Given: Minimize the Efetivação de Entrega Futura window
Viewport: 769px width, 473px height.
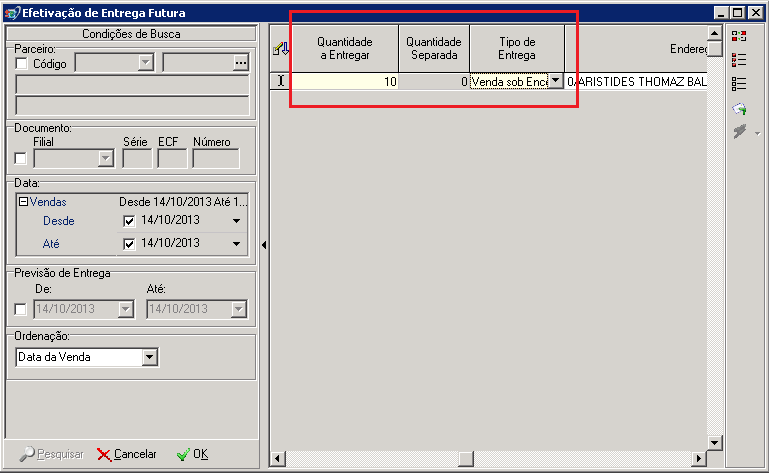Looking at the screenshot, I should tap(720, 13).
